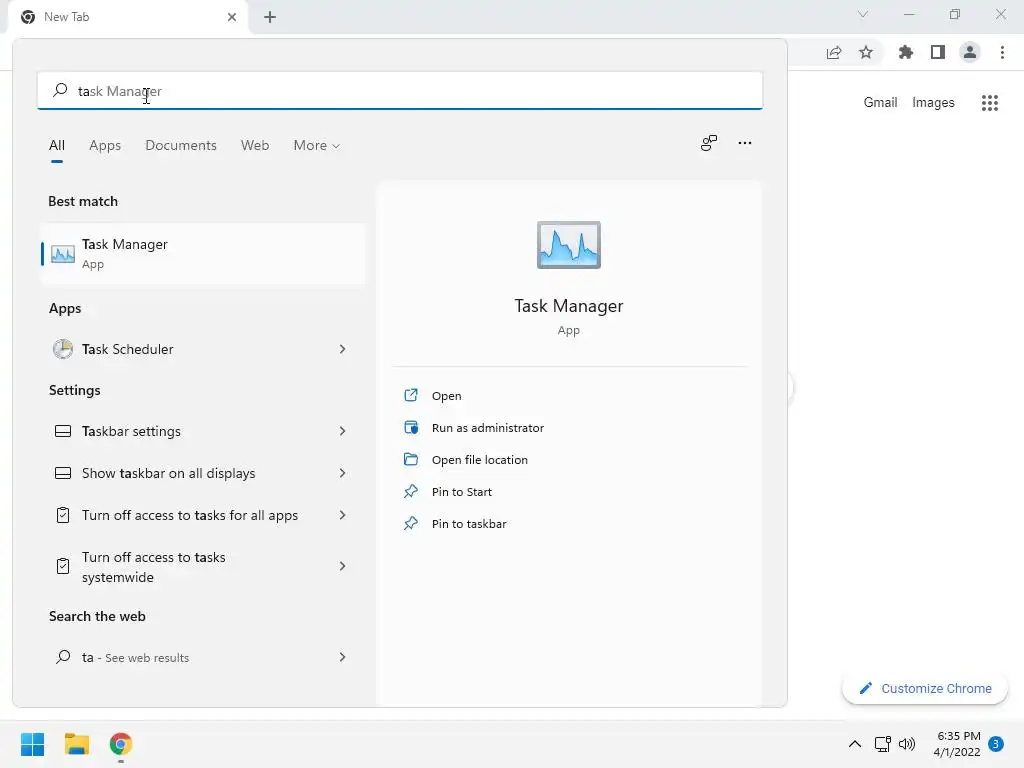Viewport: 1024px width, 768px height.
Task: Switch to the Web search filter
Action: pyautogui.click(x=255, y=145)
